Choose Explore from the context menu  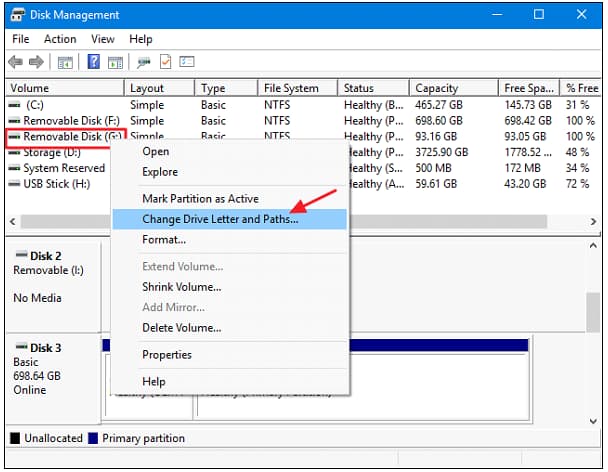(x=230, y=172)
